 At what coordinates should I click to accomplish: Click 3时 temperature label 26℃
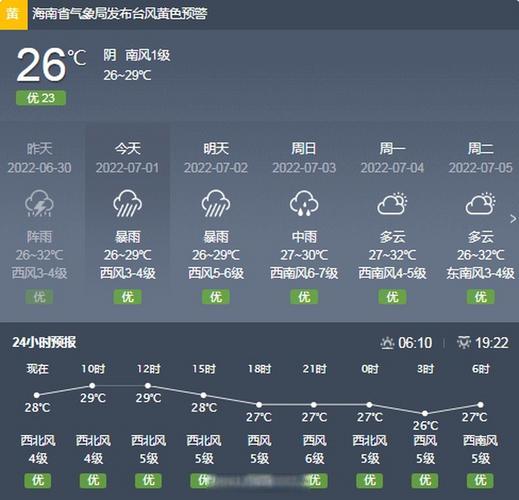(425, 425)
